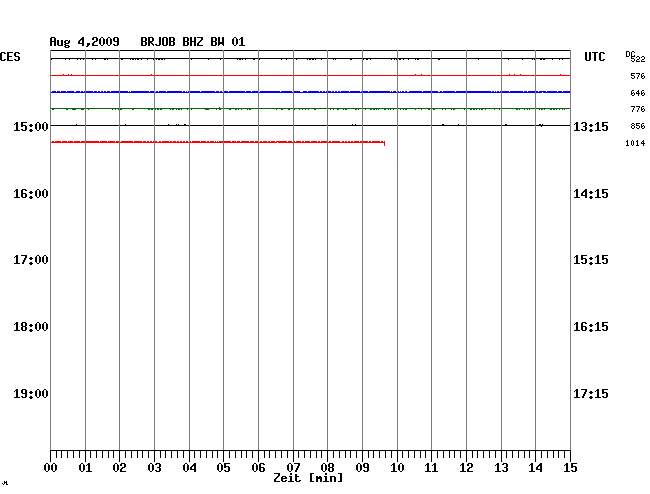
Task: Click the '04' minute tick label
Action: tap(189, 468)
